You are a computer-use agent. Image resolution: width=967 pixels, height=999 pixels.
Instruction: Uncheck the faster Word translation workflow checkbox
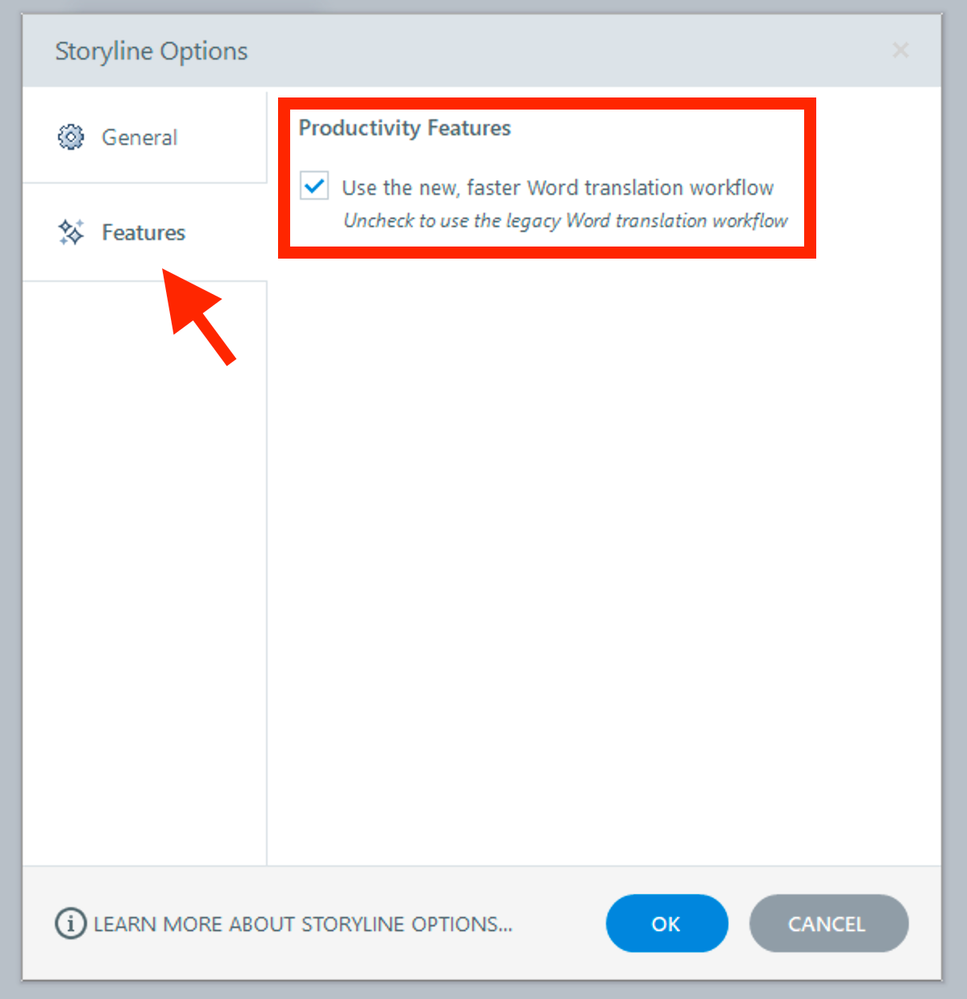[314, 187]
